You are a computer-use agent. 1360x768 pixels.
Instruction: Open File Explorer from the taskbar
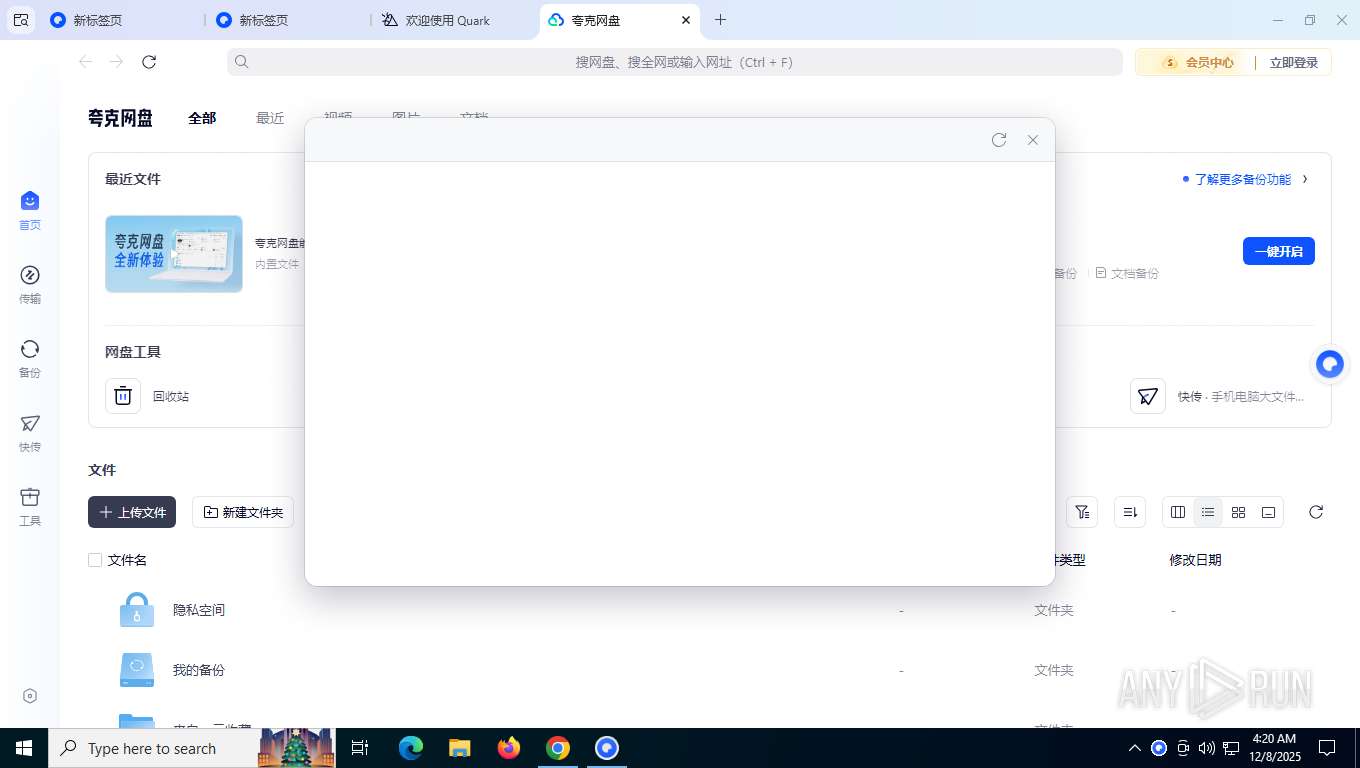pyautogui.click(x=460, y=748)
